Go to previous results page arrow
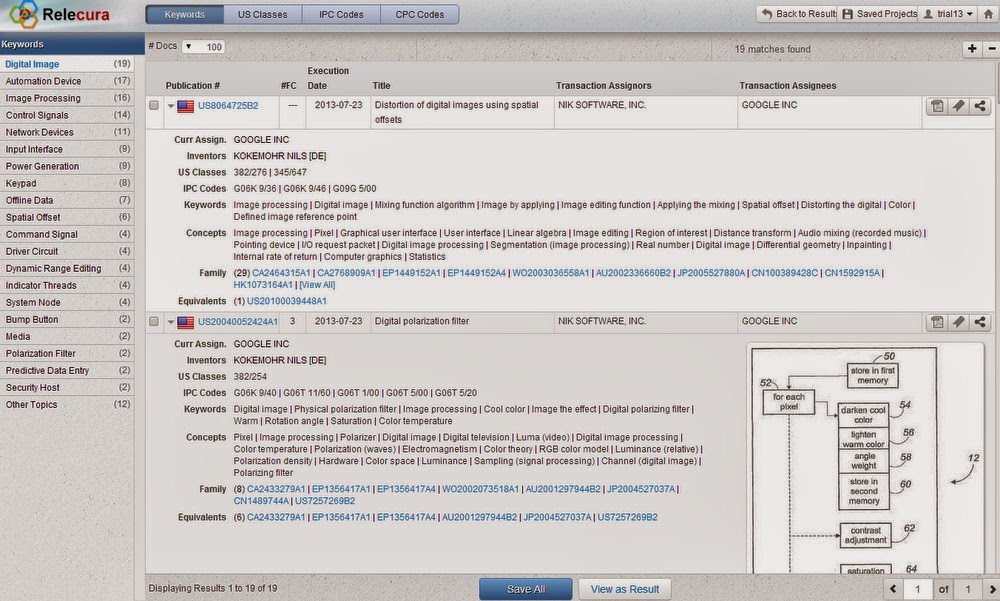Screen dimensions: 1000x601 pyautogui.click(x=893, y=589)
